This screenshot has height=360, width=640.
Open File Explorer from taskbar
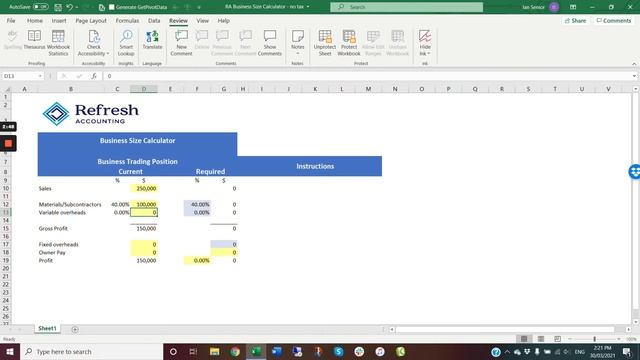(214, 351)
